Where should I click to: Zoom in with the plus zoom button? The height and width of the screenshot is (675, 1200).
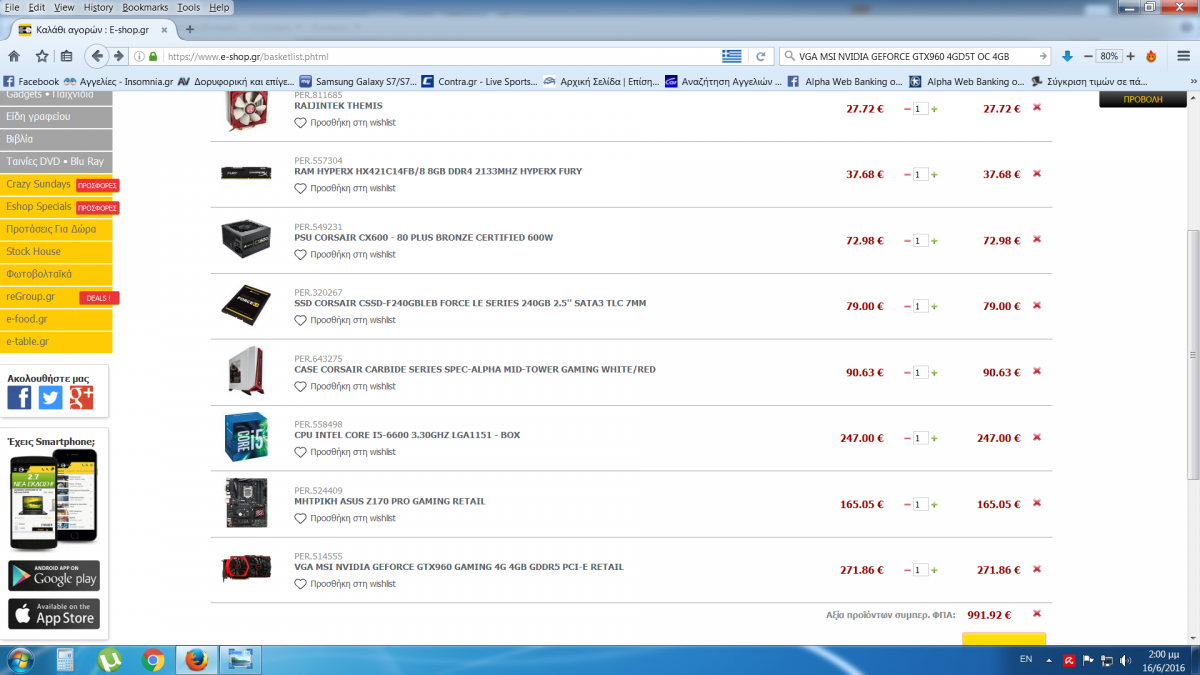coord(1131,56)
